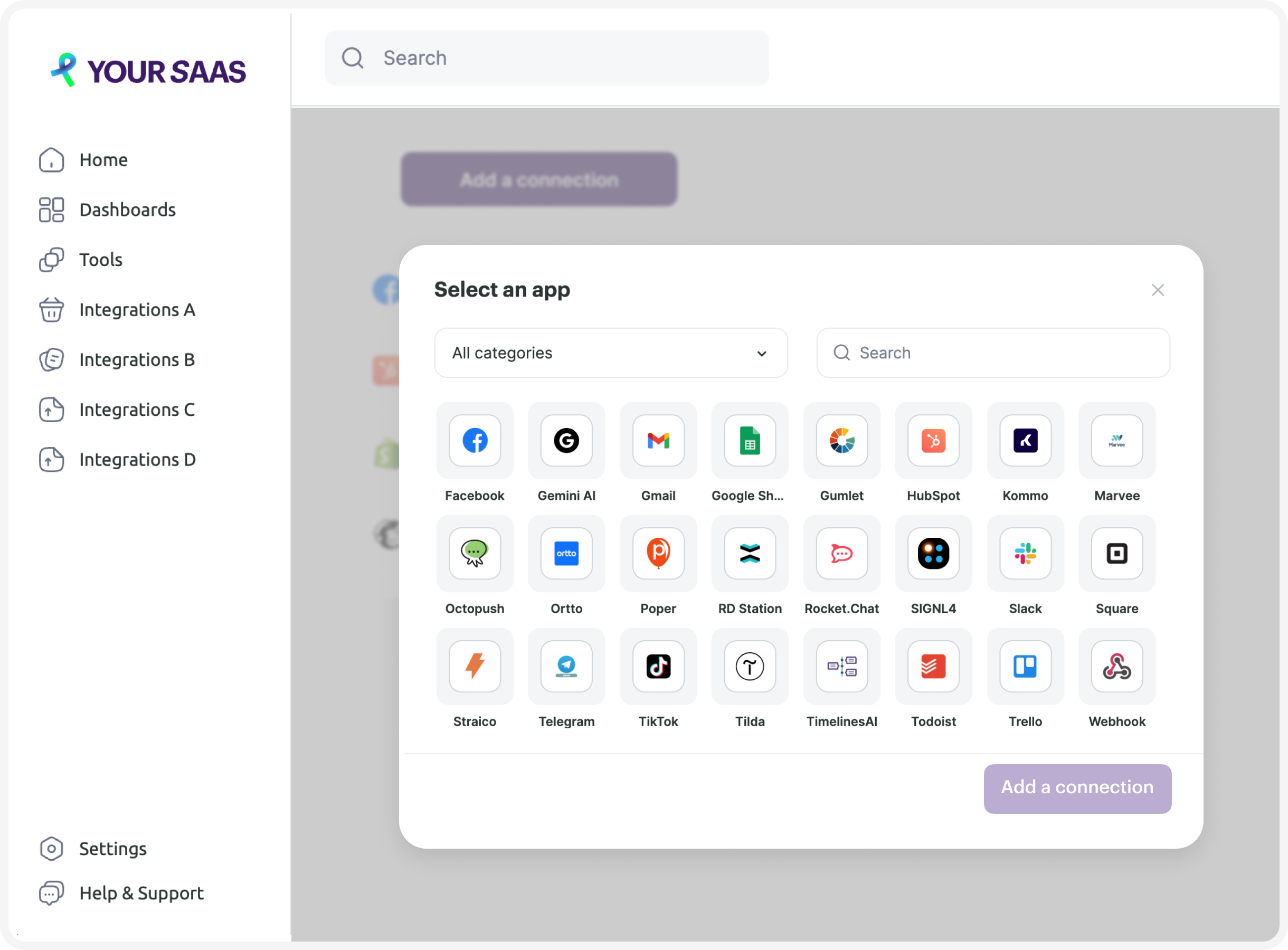Select the Tilda app icon
1288x950 pixels.
[750, 666]
